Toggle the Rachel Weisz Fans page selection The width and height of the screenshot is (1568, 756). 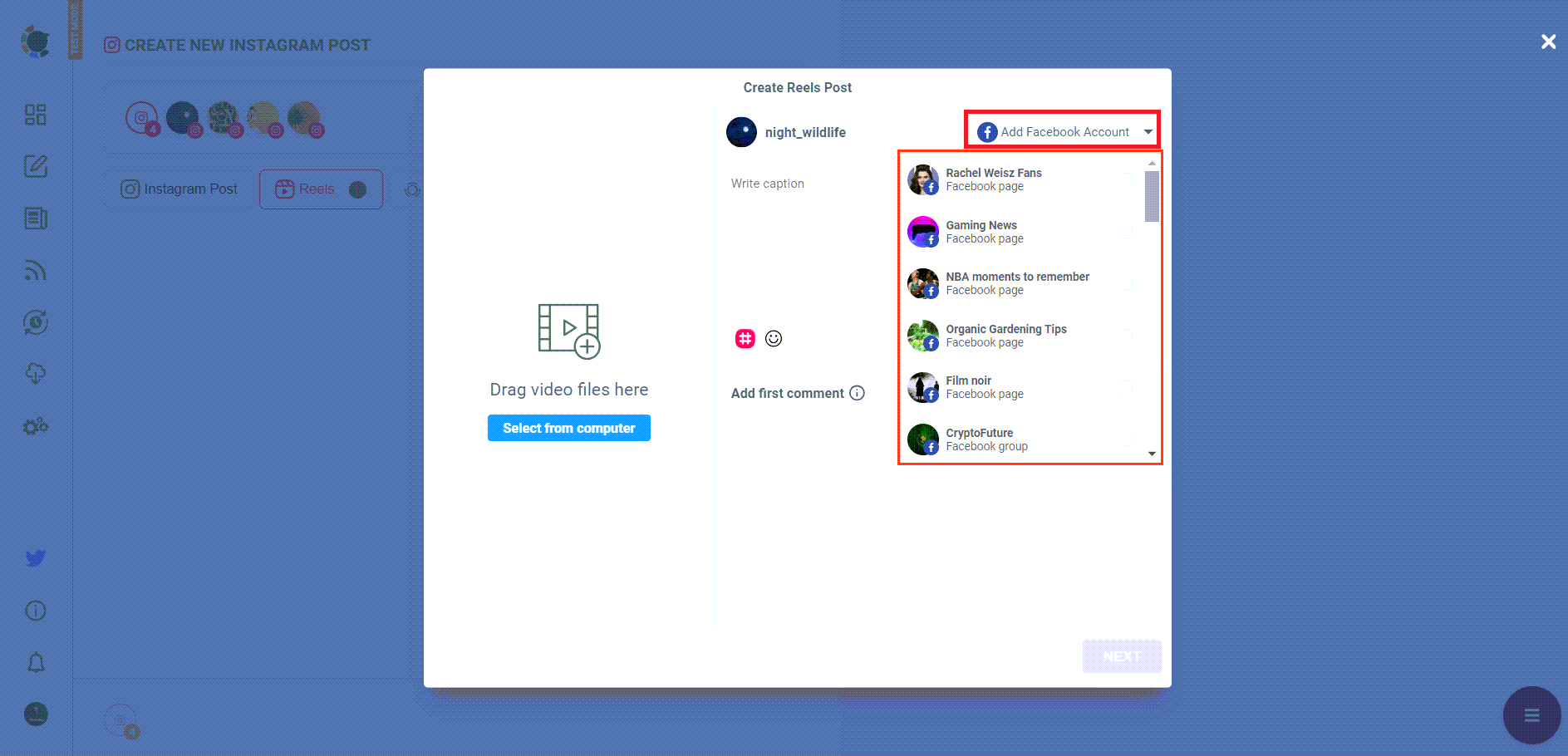click(x=1128, y=179)
